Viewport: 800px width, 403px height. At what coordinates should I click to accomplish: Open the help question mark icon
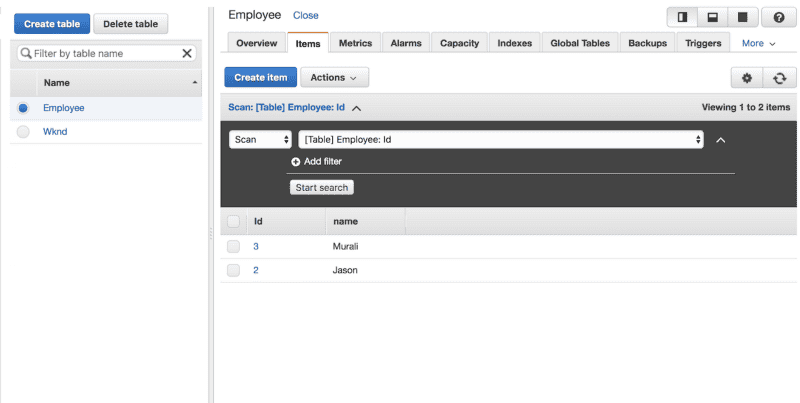click(x=778, y=18)
